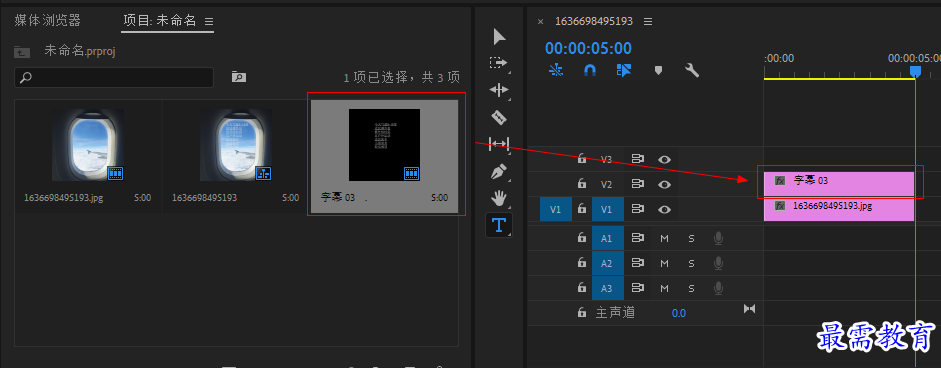This screenshot has height=368, width=941.
Task: Toggle A1 track targeting
Action: [x=607, y=238]
